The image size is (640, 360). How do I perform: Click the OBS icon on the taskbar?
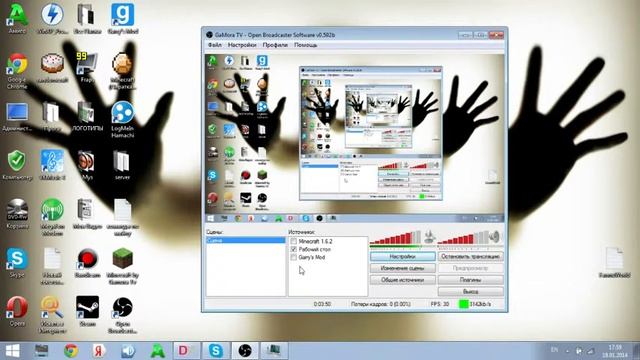[x=245, y=351]
